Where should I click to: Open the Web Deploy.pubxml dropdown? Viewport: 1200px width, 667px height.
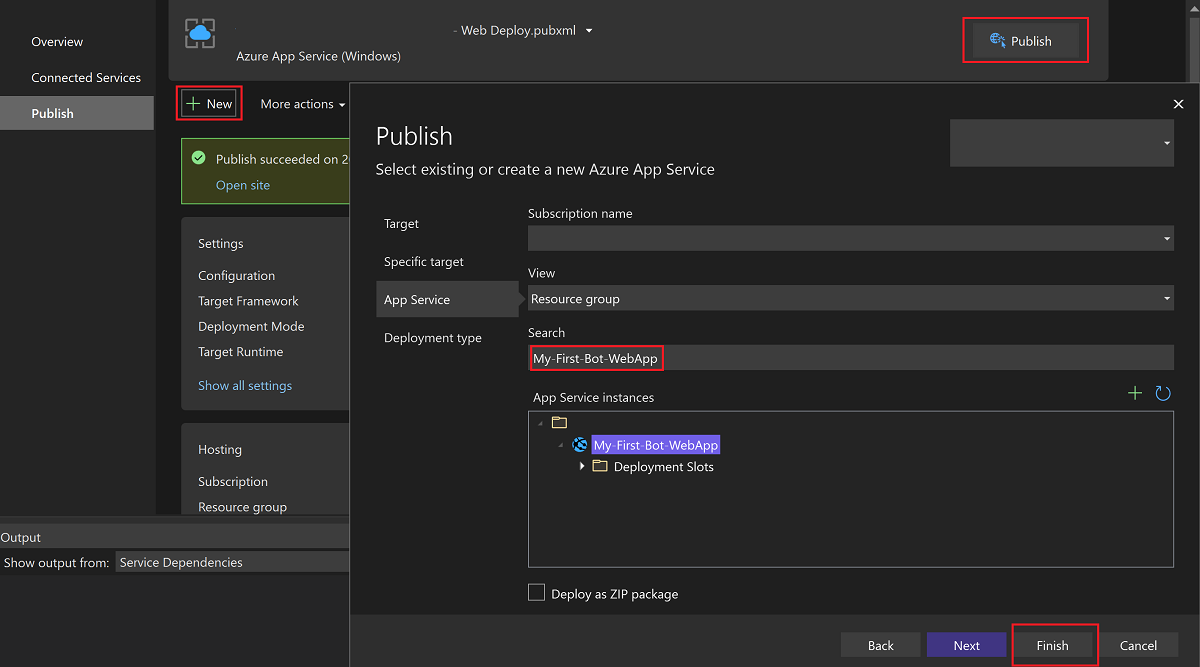point(589,31)
